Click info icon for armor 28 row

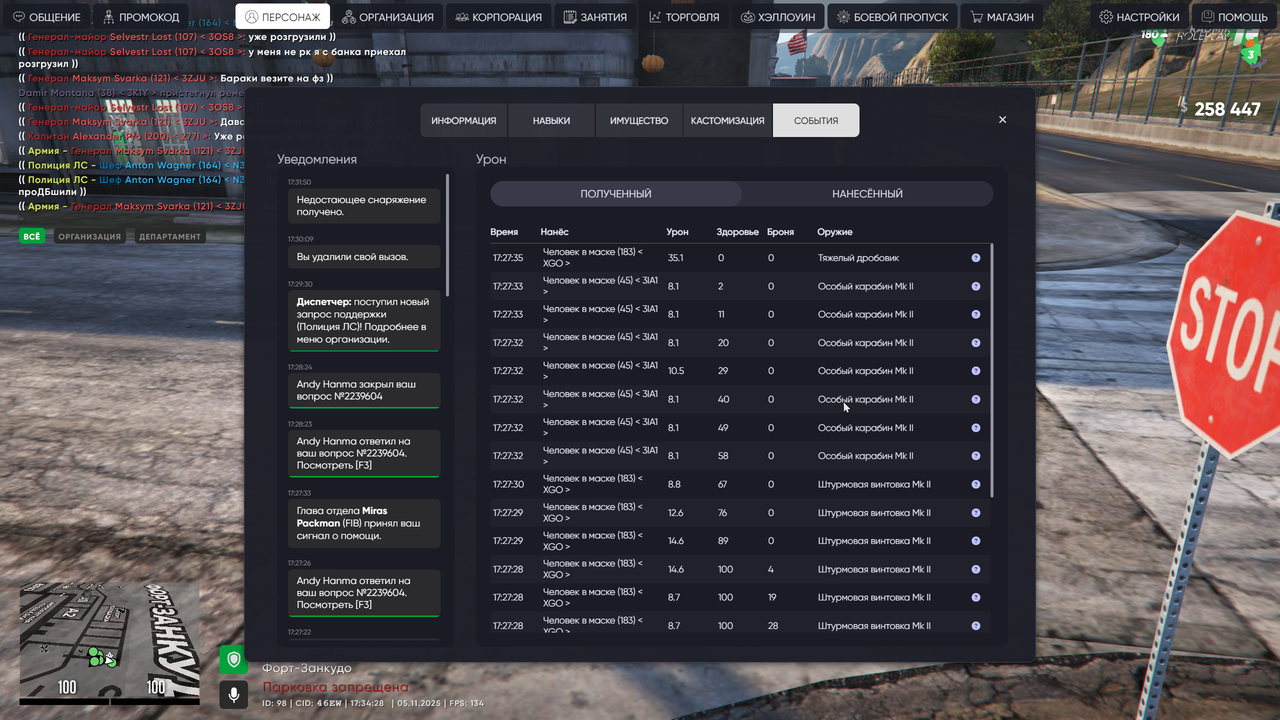tap(976, 626)
